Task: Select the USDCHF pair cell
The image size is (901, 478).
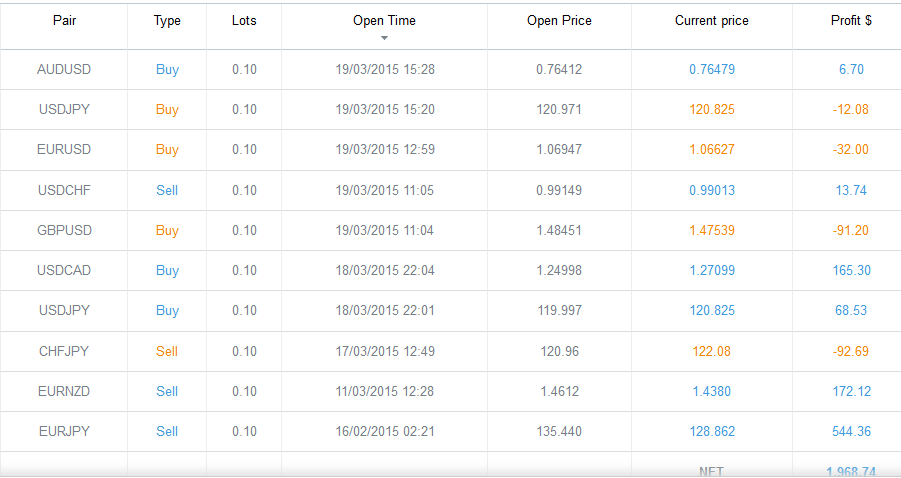Action: (x=64, y=190)
